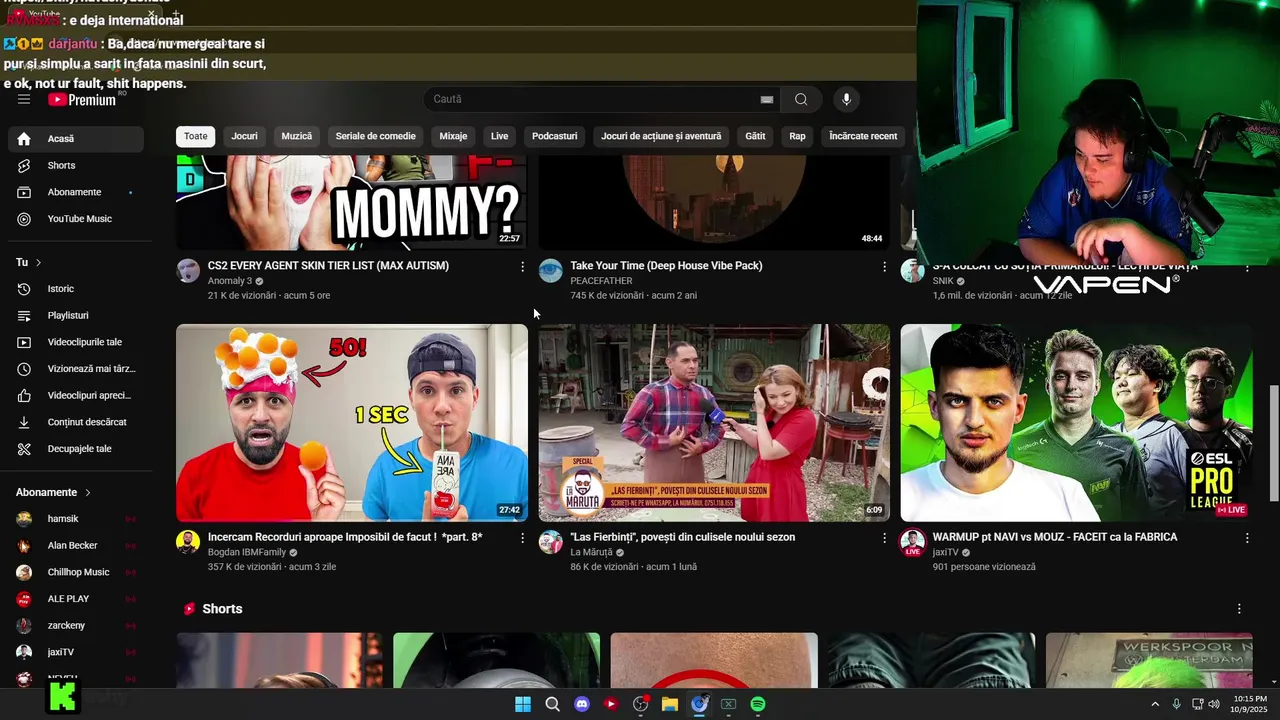Click the YouTube Premium logo
The image size is (1280, 720).
pyautogui.click(x=82, y=99)
